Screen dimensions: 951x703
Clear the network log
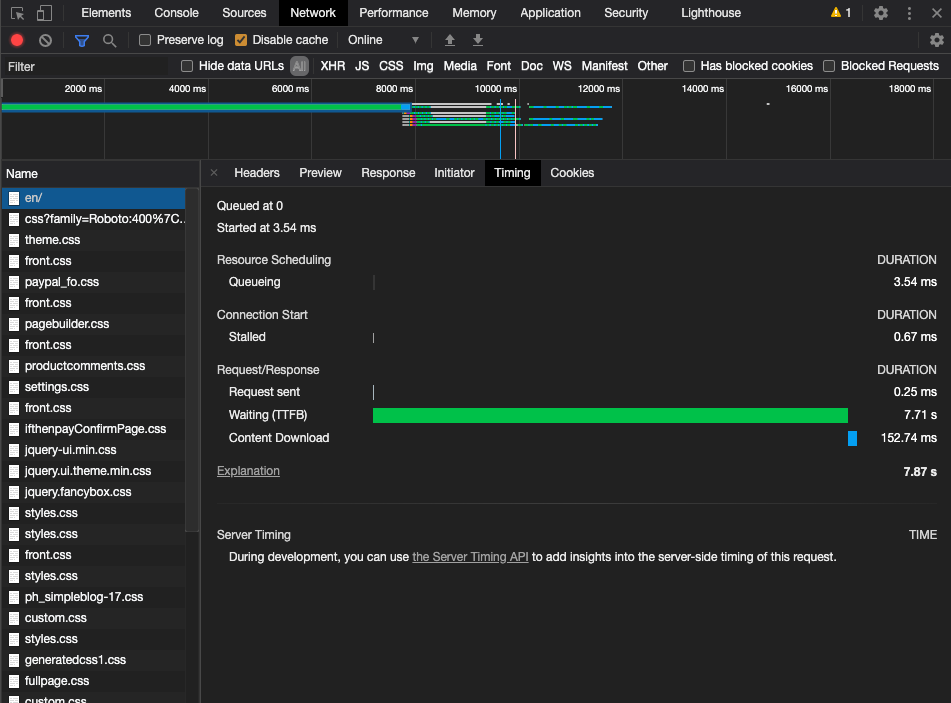[45, 40]
